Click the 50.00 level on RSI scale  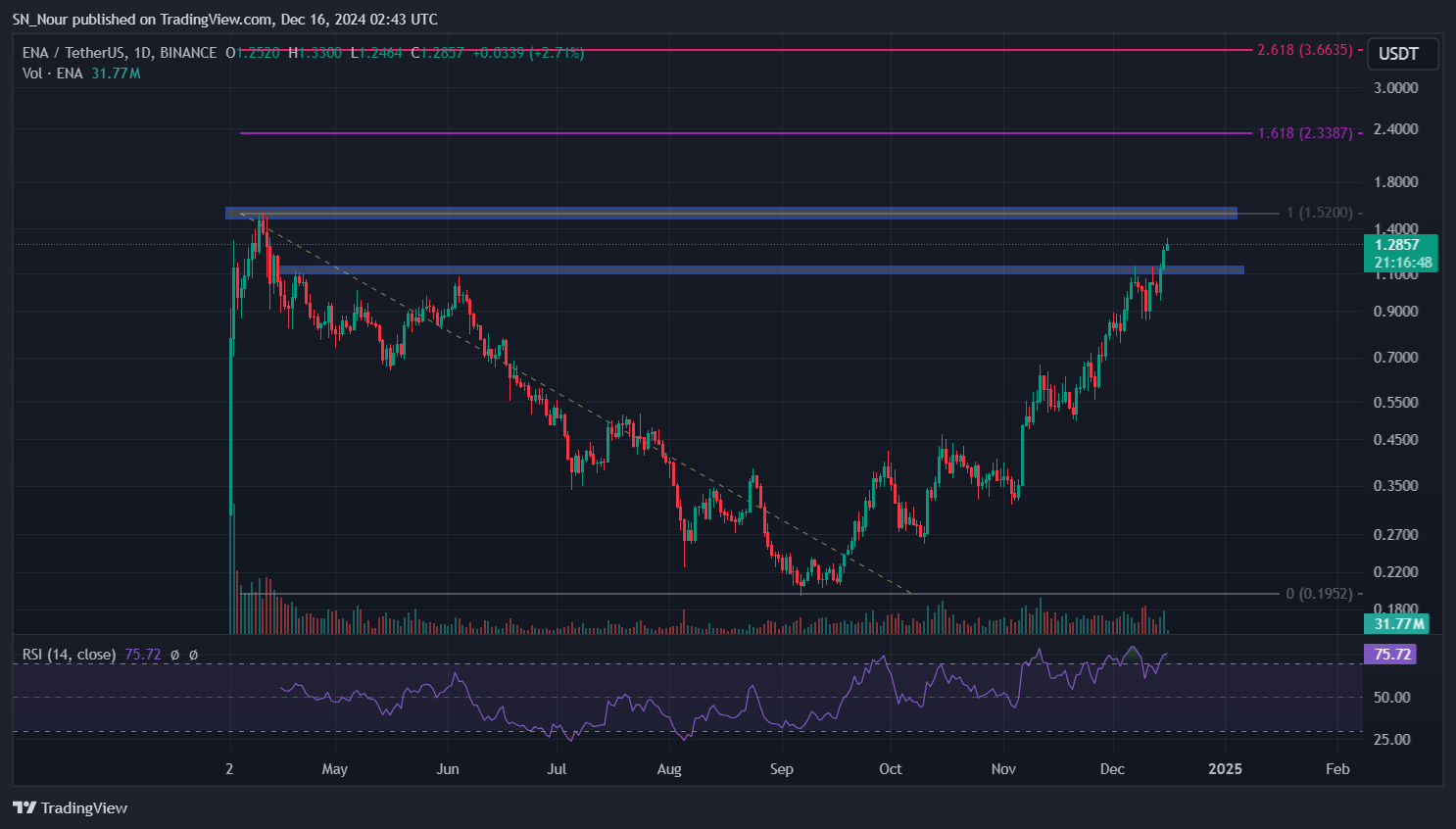coord(1392,698)
